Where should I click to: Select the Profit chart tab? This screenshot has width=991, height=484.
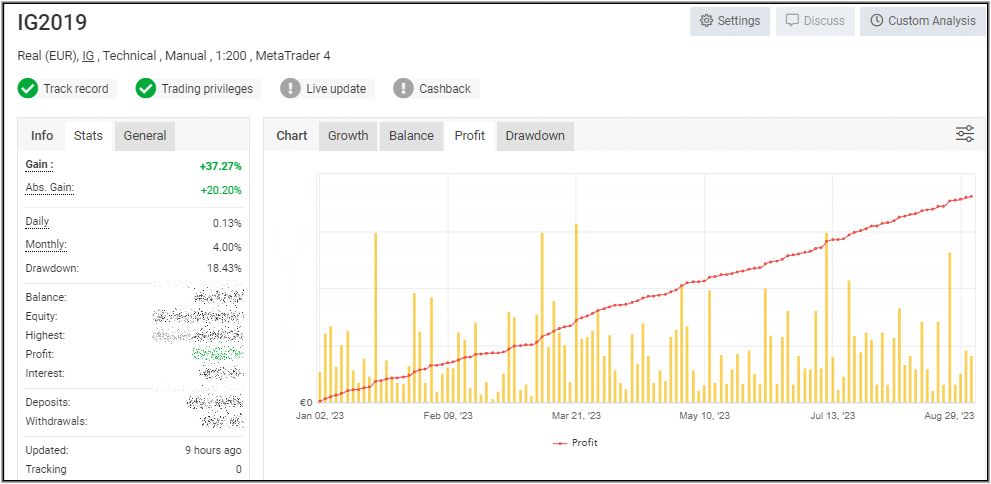[470, 136]
